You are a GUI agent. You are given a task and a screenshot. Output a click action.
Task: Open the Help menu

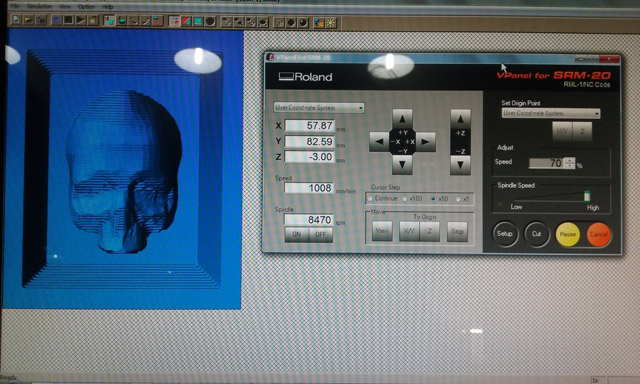(107, 7)
